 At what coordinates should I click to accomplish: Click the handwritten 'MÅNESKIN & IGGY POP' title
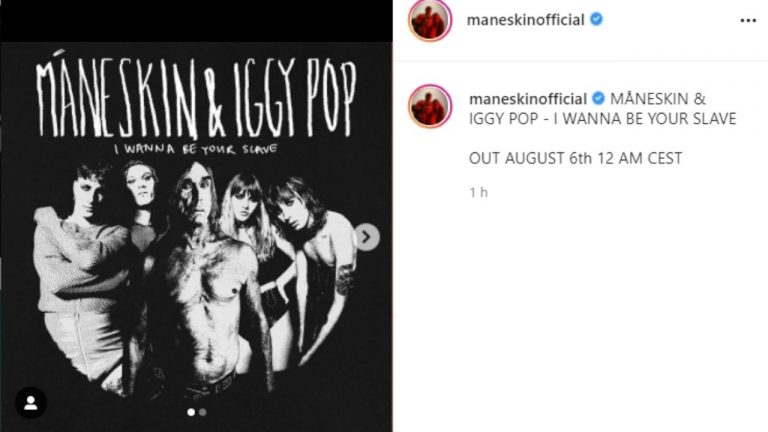[196, 96]
